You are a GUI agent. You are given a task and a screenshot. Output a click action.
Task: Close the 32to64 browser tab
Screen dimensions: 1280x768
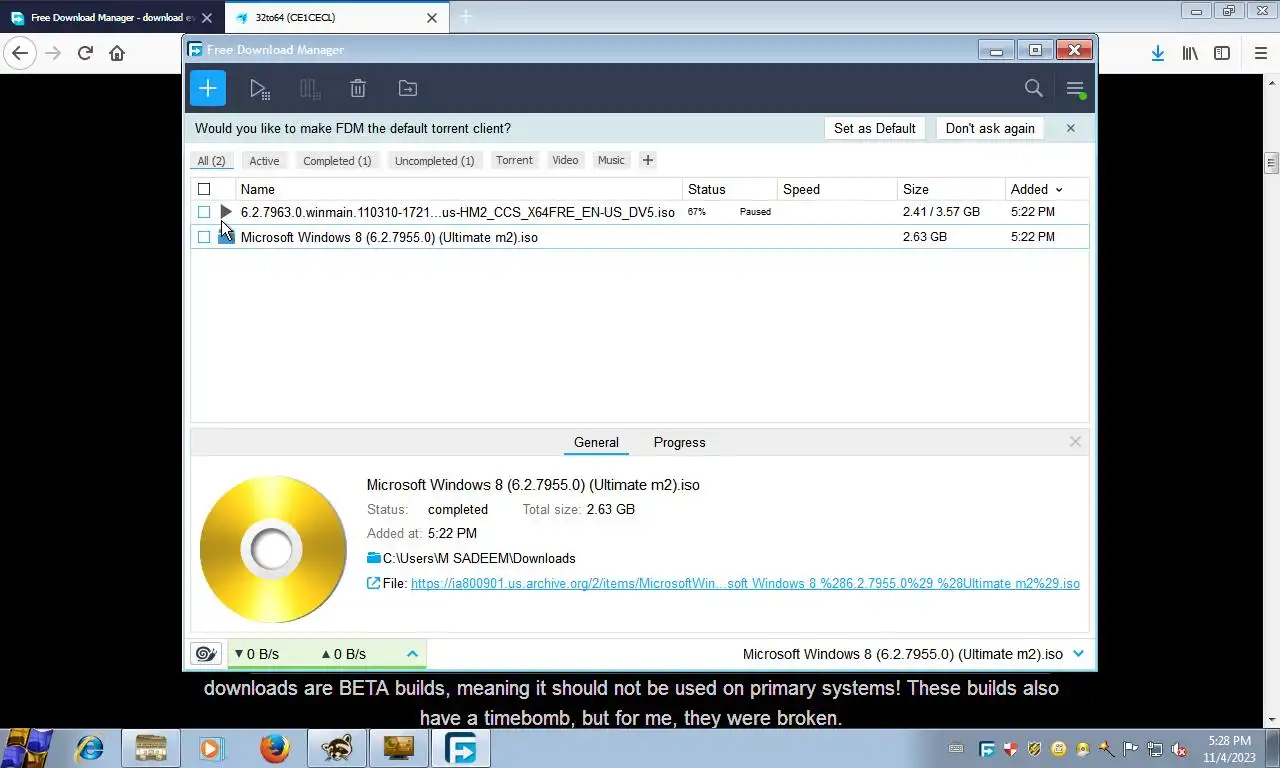tap(432, 18)
